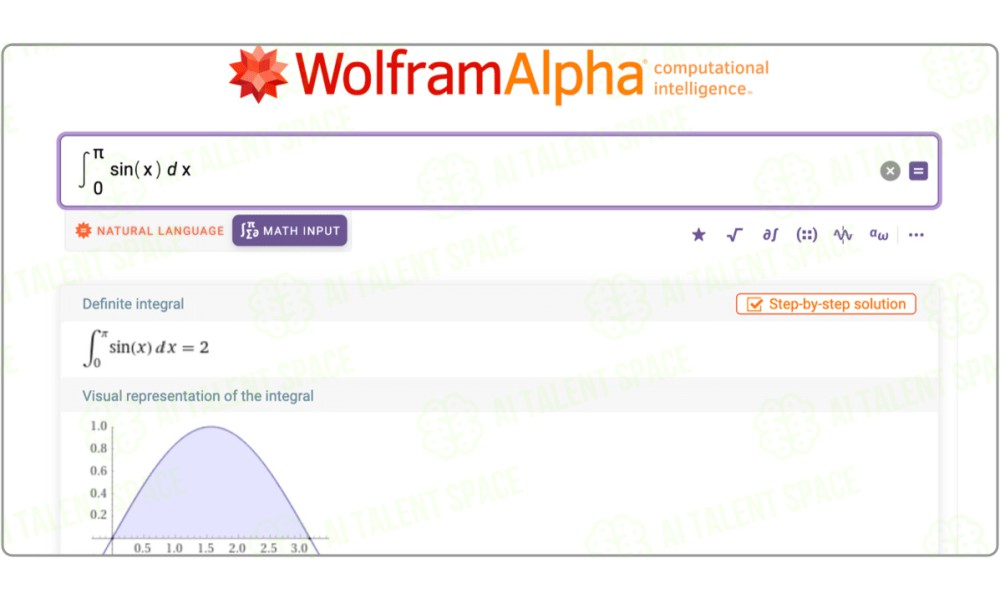This screenshot has height=600, width=1000.
Task: Click the integral result equals 2
Action: pyautogui.click(x=147, y=348)
